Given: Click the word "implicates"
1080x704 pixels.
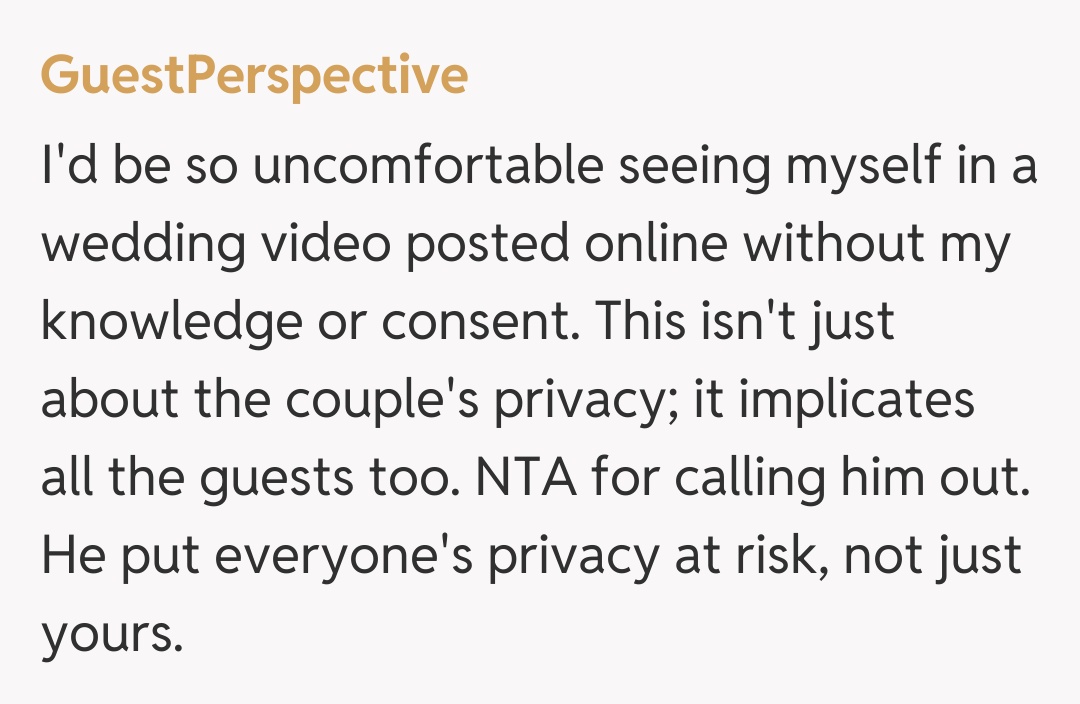Looking at the screenshot, I should click(856, 401).
